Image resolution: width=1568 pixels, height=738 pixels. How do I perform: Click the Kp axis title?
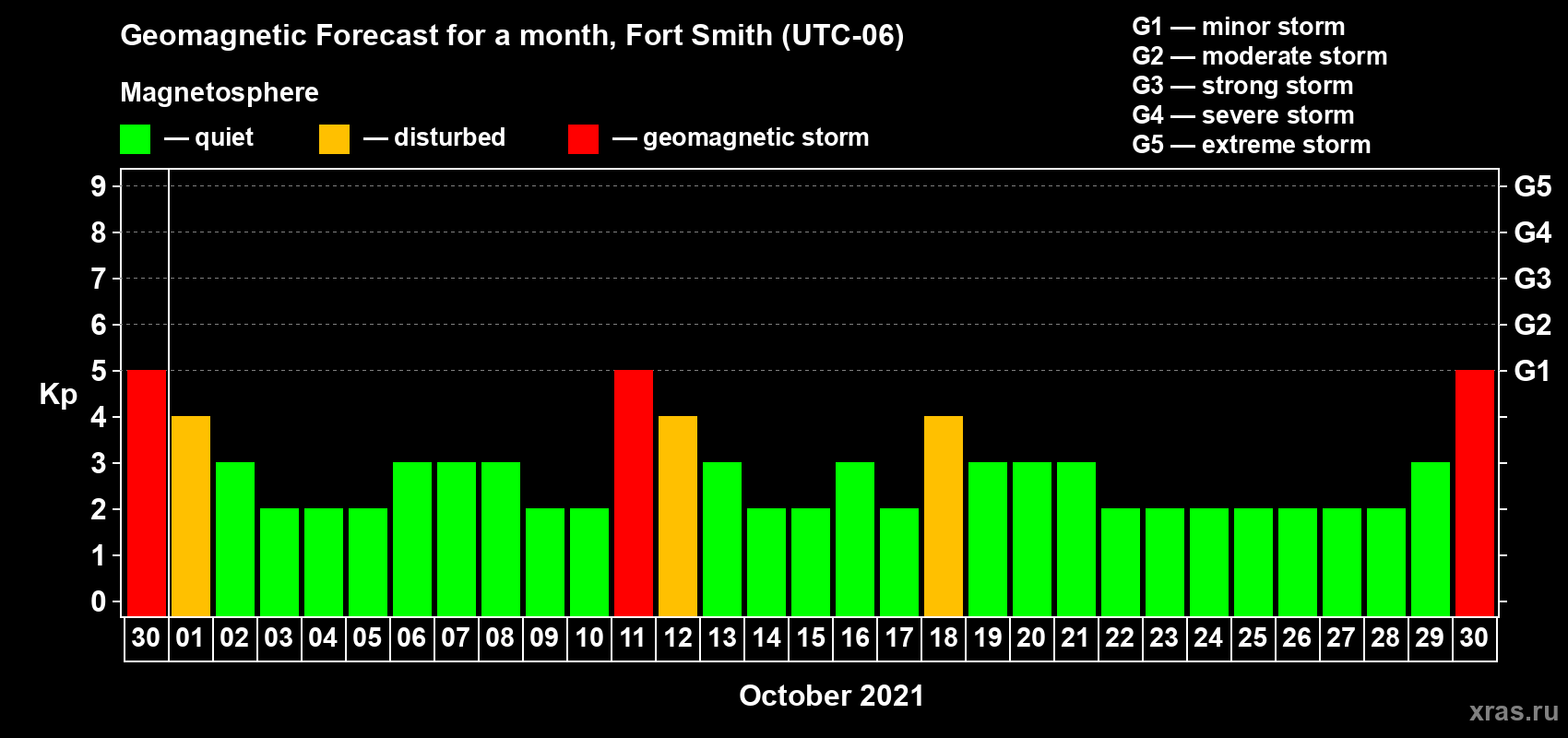[x=58, y=395]
